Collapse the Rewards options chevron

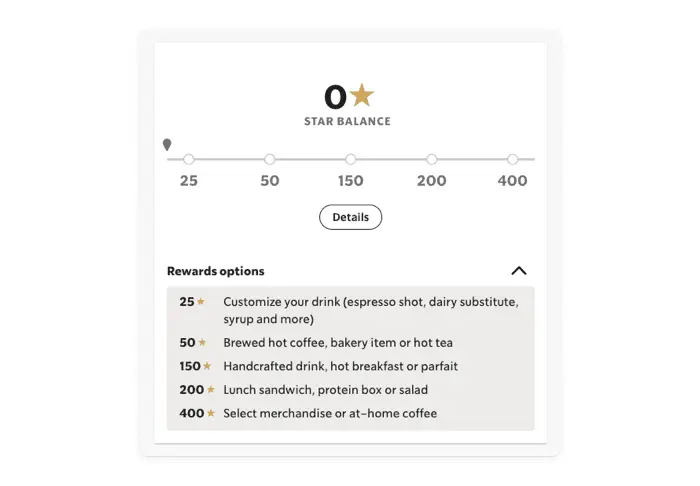pyautogui.click(x=518, y=271)
